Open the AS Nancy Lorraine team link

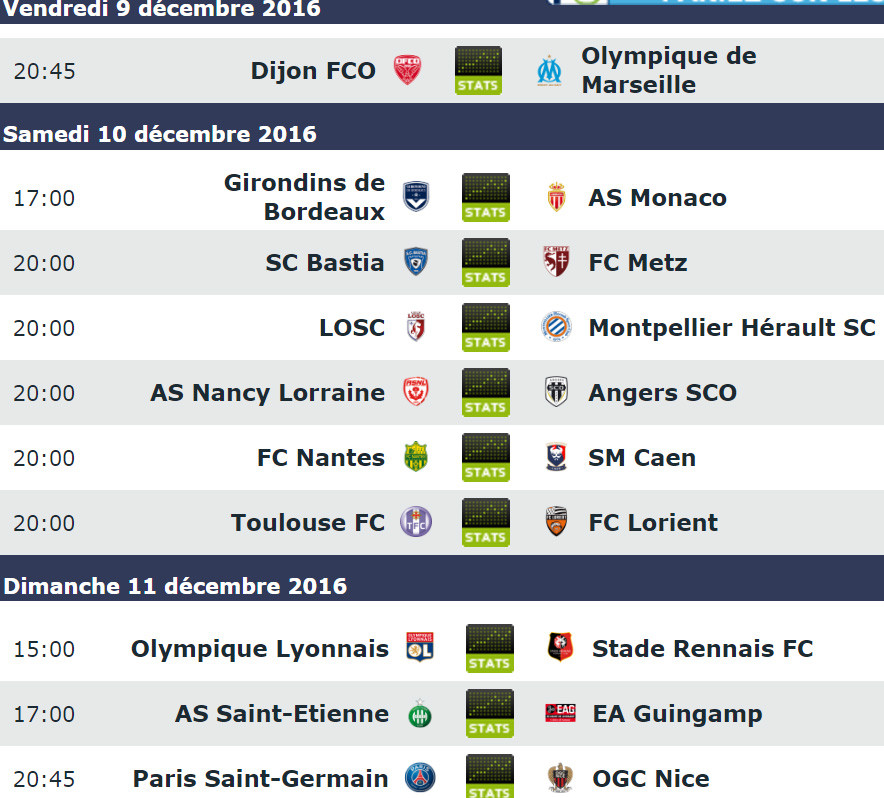[268, 393]
